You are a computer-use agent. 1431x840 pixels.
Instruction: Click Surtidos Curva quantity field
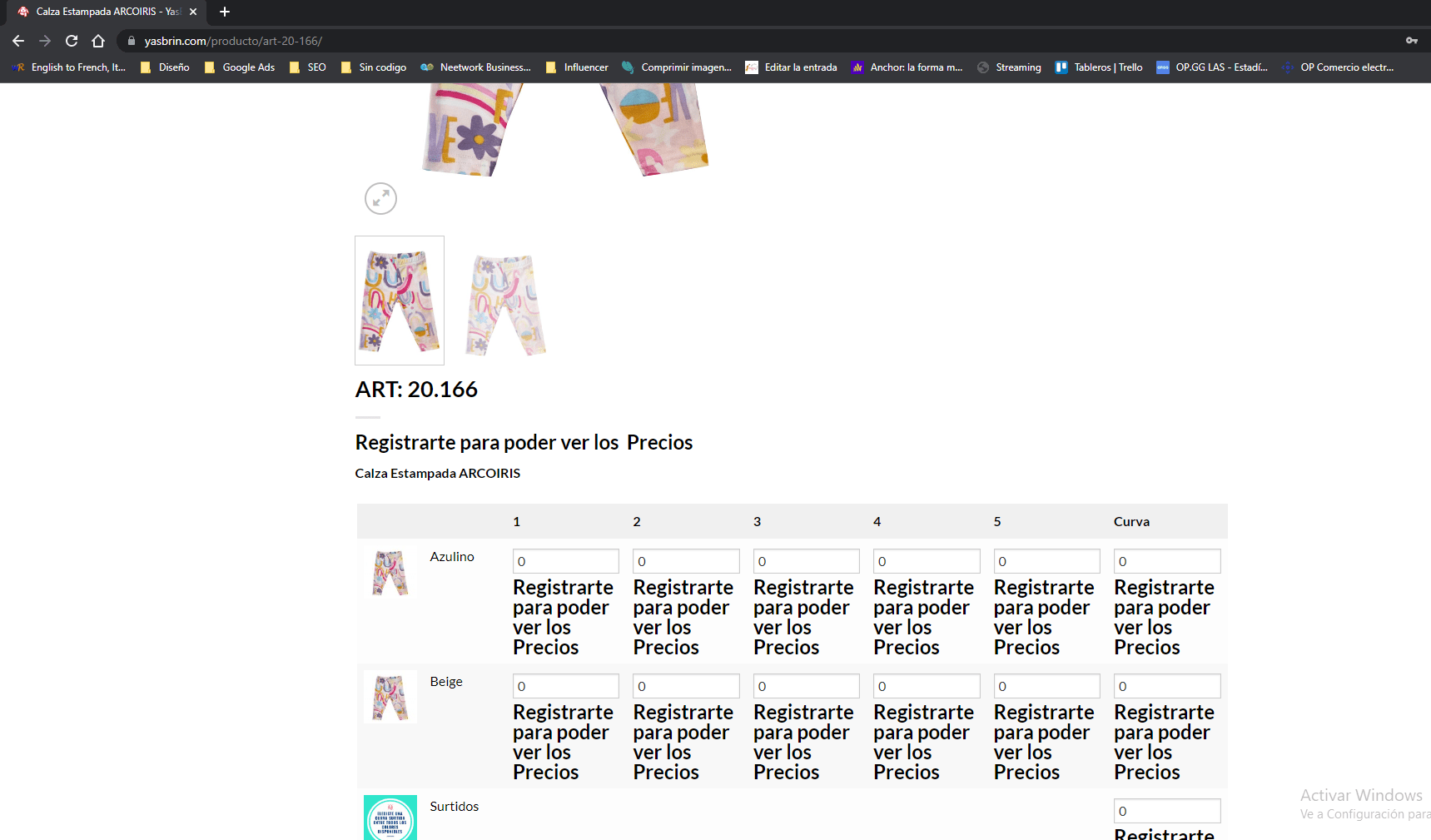tap(1167, 811)
